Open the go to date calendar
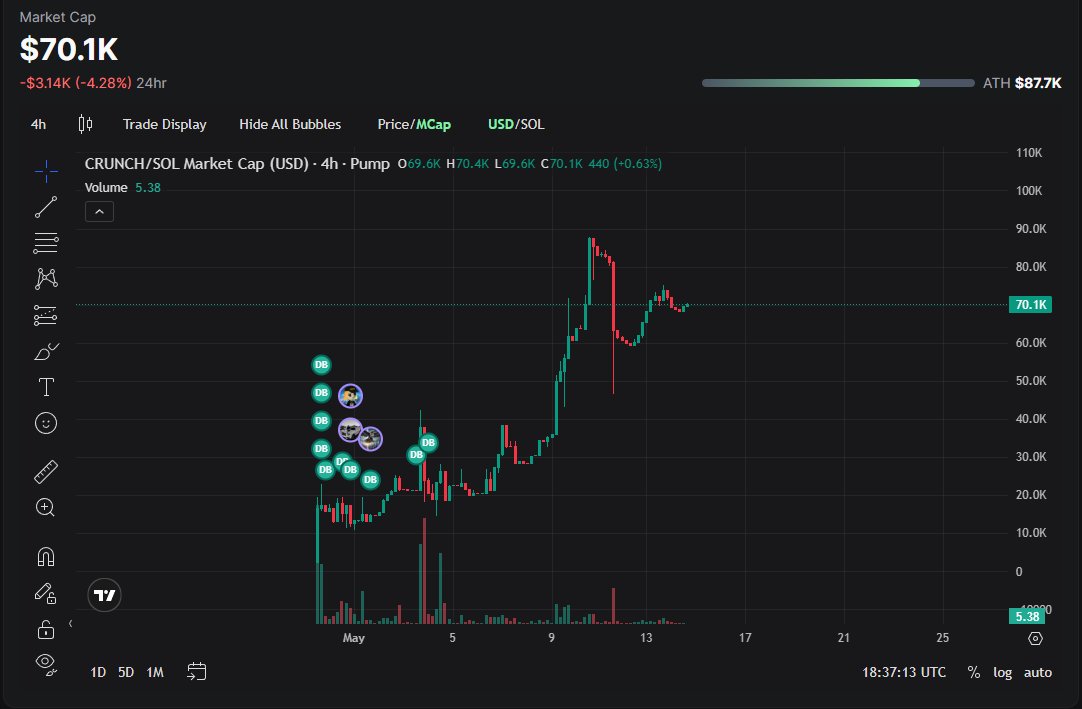The image size is (1082, 709). point(197,672)
